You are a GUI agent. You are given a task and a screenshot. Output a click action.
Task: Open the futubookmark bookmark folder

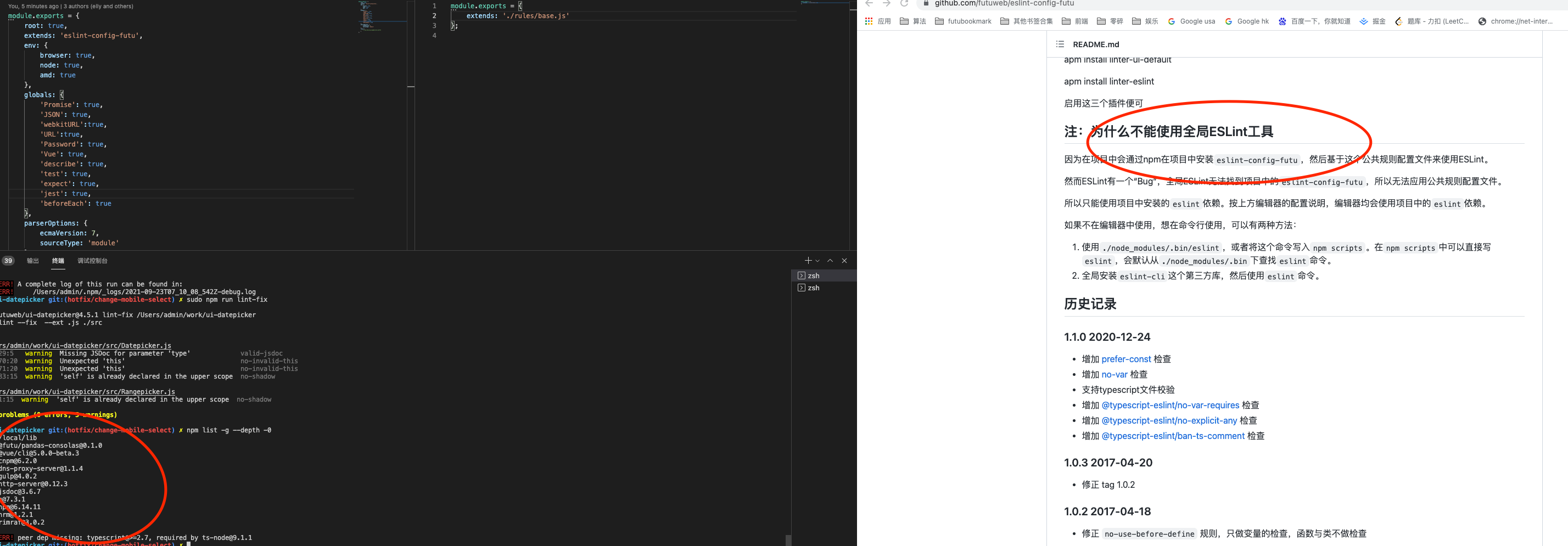[x=963, y=21]
